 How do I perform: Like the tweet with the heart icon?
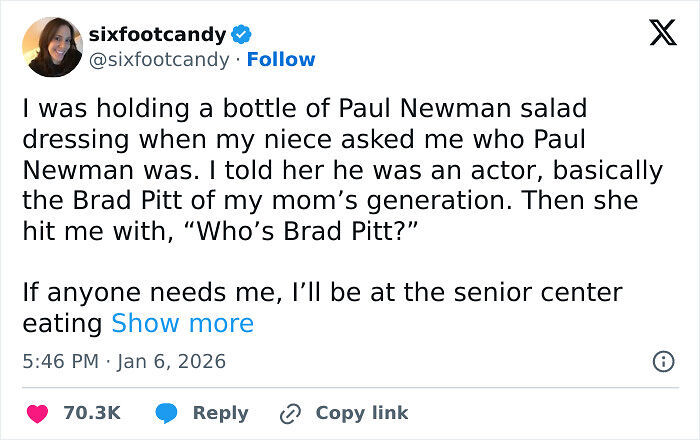pyautogui.click(x=37, y=412)
